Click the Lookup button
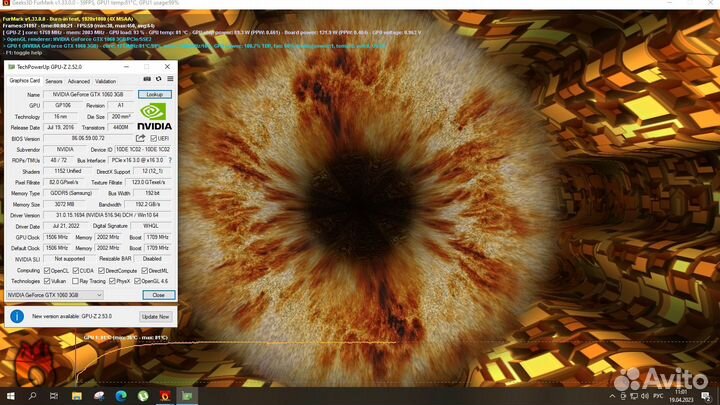720x405 pixels. [155, 94]
